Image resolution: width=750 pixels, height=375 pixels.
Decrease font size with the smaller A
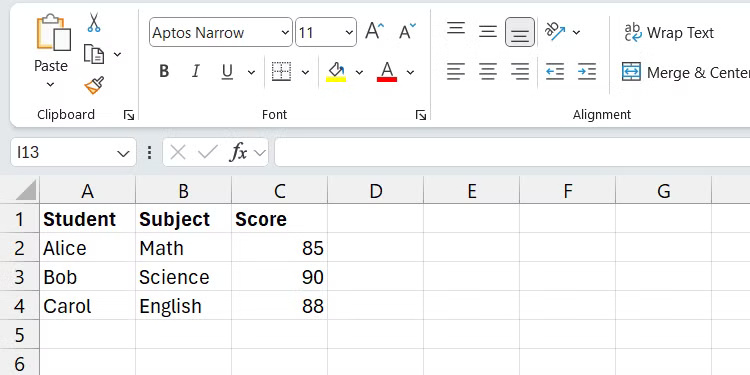tap(407, 32)
